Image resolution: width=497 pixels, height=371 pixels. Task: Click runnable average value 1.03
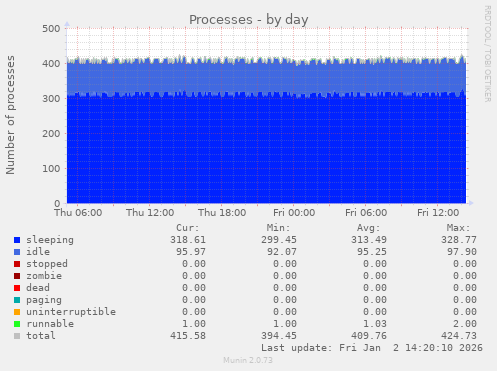point(375,324)
